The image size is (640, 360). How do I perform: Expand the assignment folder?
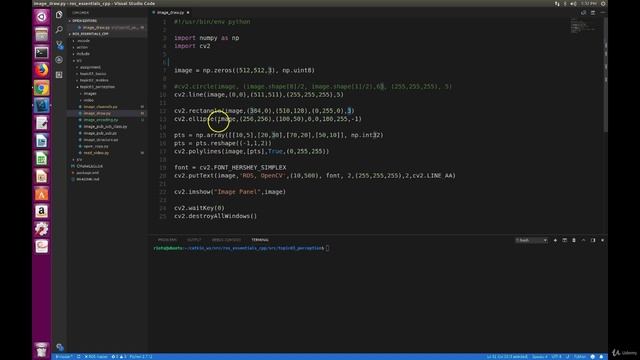click(x=90, y=67)
